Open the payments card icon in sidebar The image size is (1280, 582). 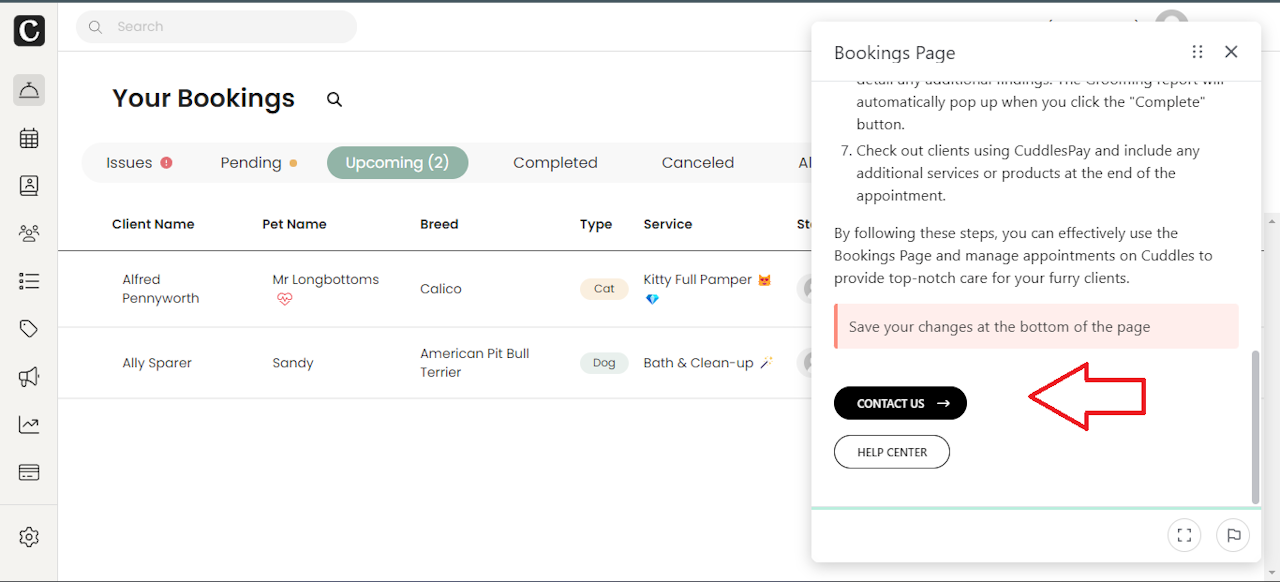tap(29, 472)
